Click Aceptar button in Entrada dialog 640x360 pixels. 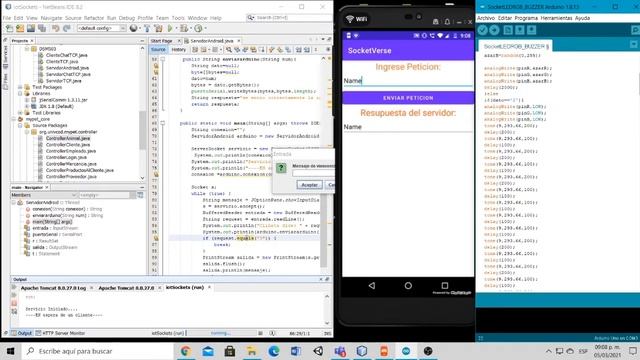point(309,185)
